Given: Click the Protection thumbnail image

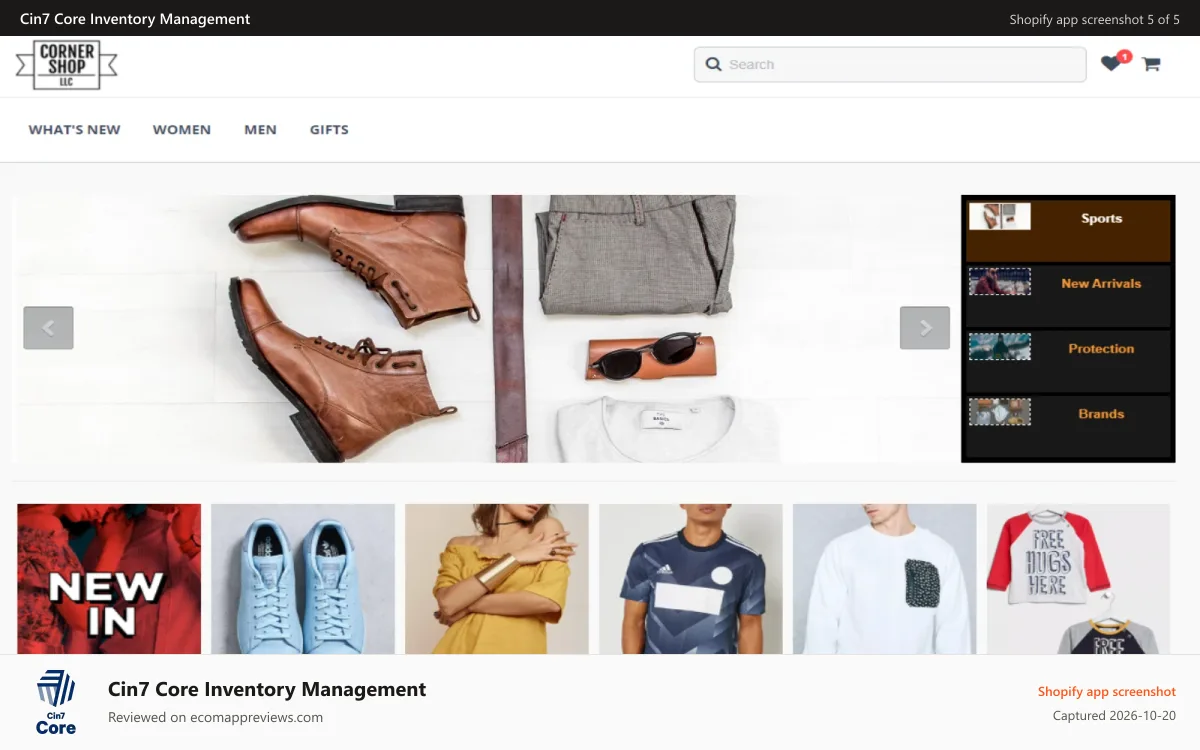Looking at the screenshot, I should tap(1000, 346).
